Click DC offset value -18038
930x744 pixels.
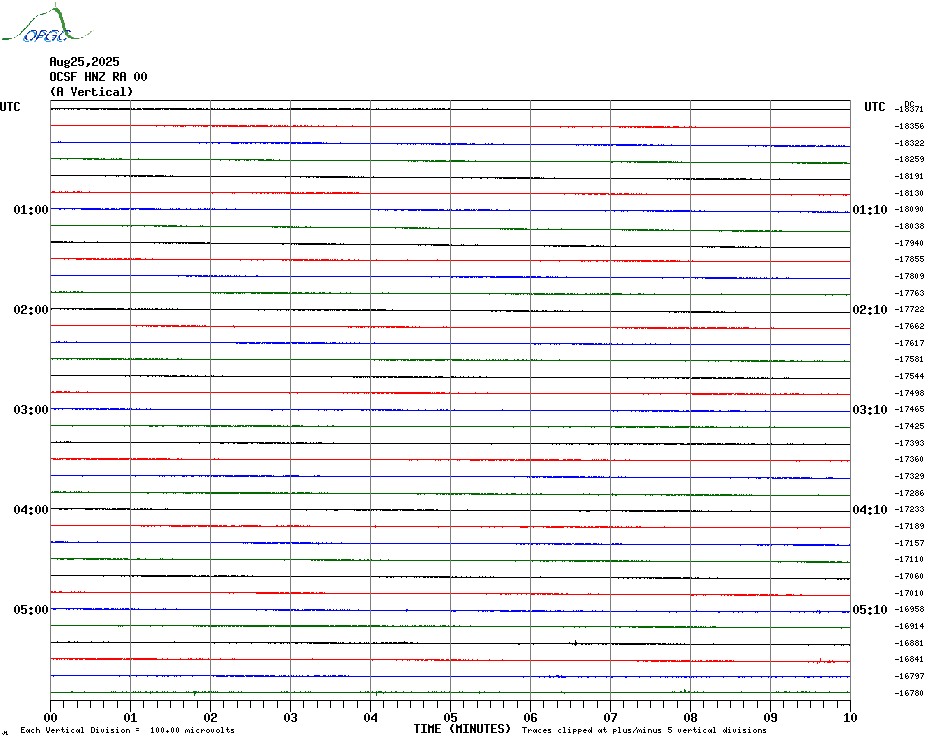(909, 226)
